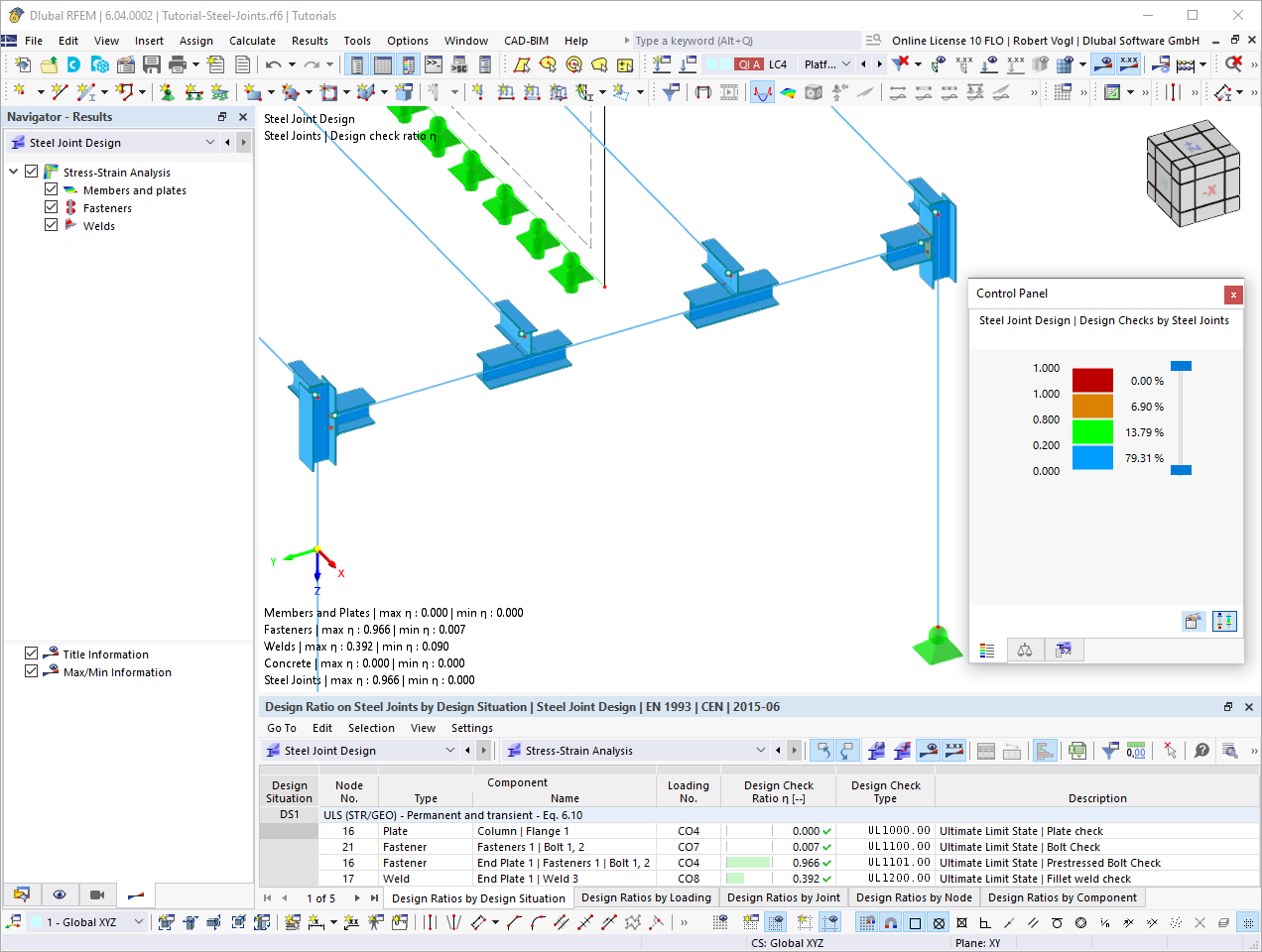This screenshot has width=1262, height=952.
Task: Toggle show results eye button in toolbar
Action: [1103, 64]
